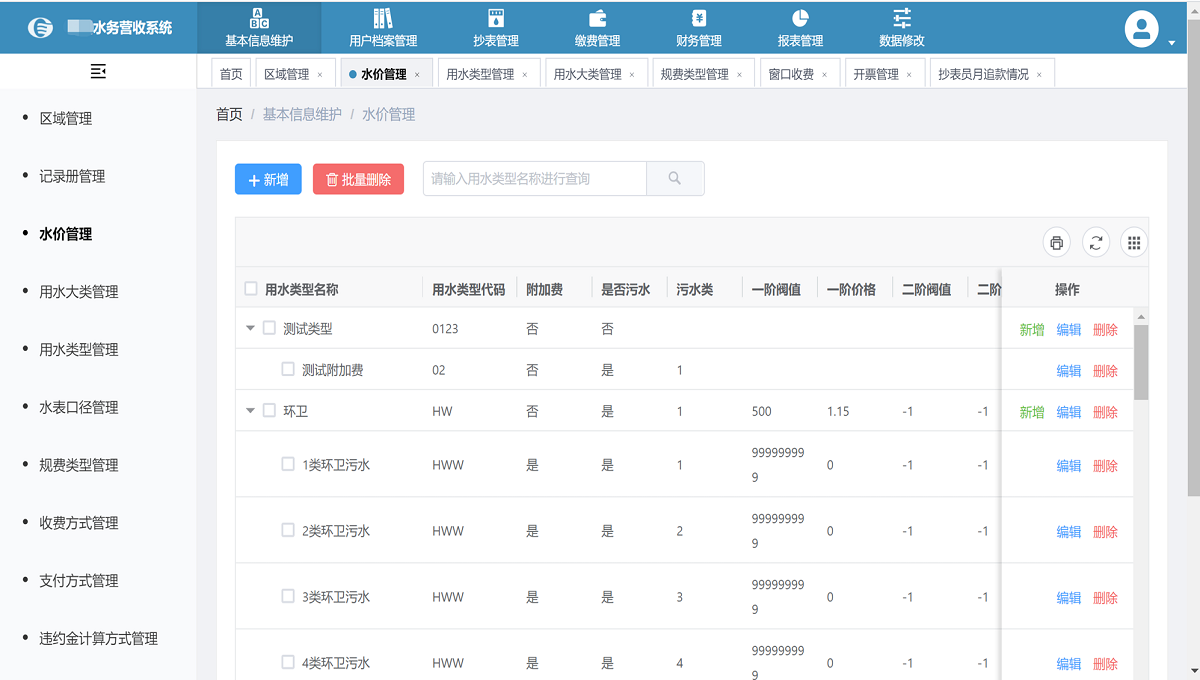Switch to the 窗口收费 tab
The width and height of the screenshot is (1200, 680).
coord(793,72)
